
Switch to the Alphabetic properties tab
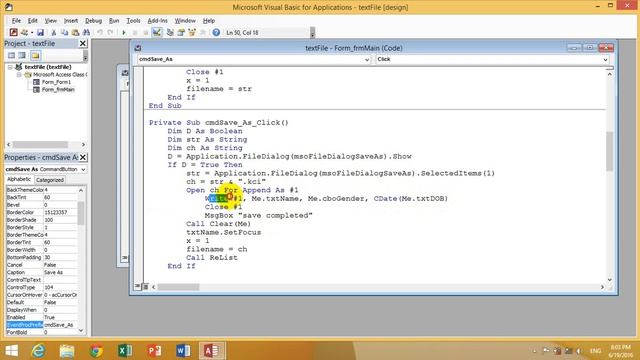tap(19, 179)
